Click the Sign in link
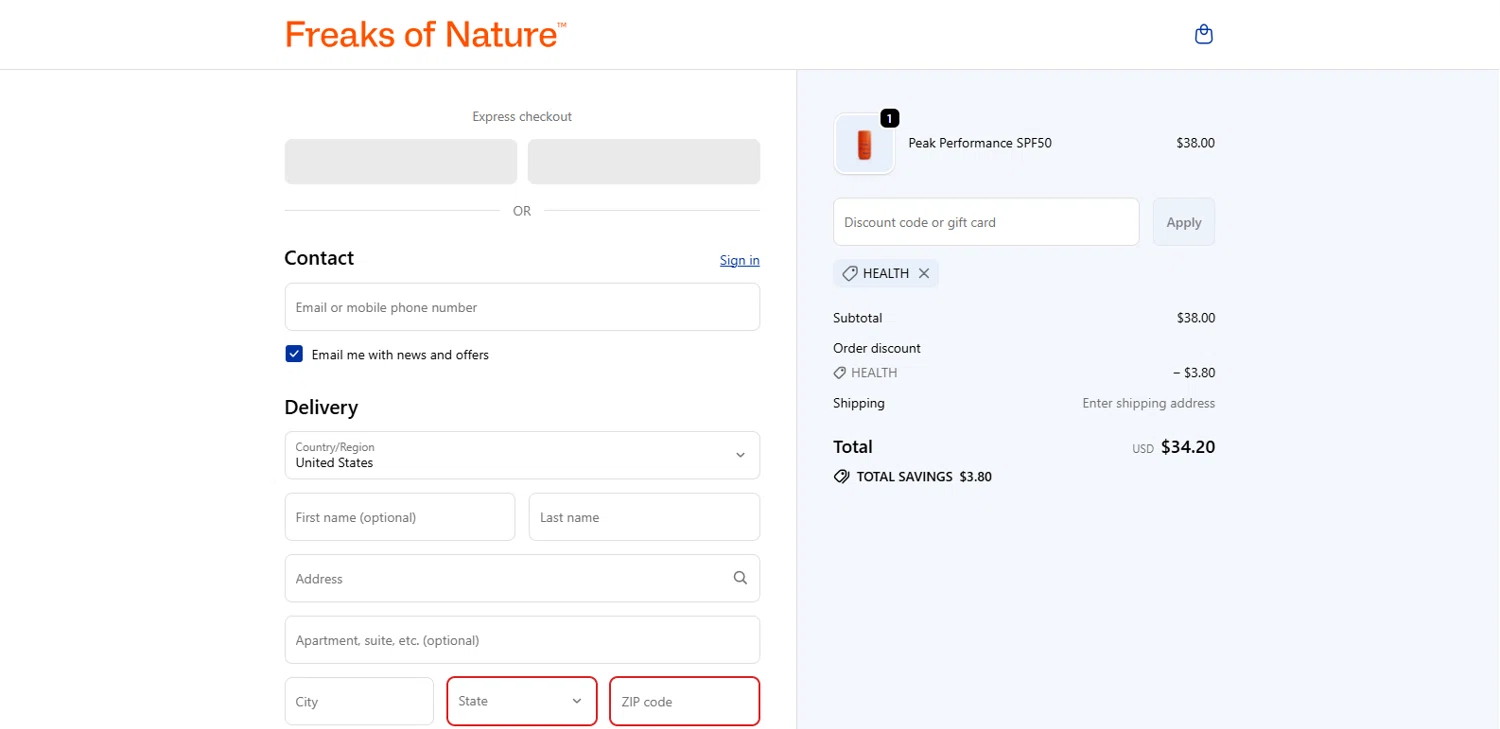 (740, 260)
